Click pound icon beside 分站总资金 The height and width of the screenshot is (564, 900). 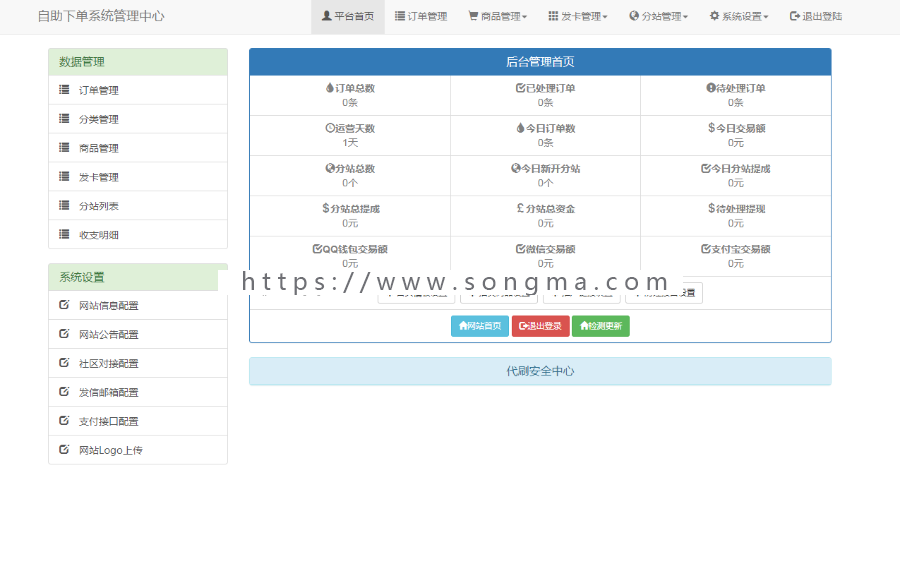coord(520,208)
